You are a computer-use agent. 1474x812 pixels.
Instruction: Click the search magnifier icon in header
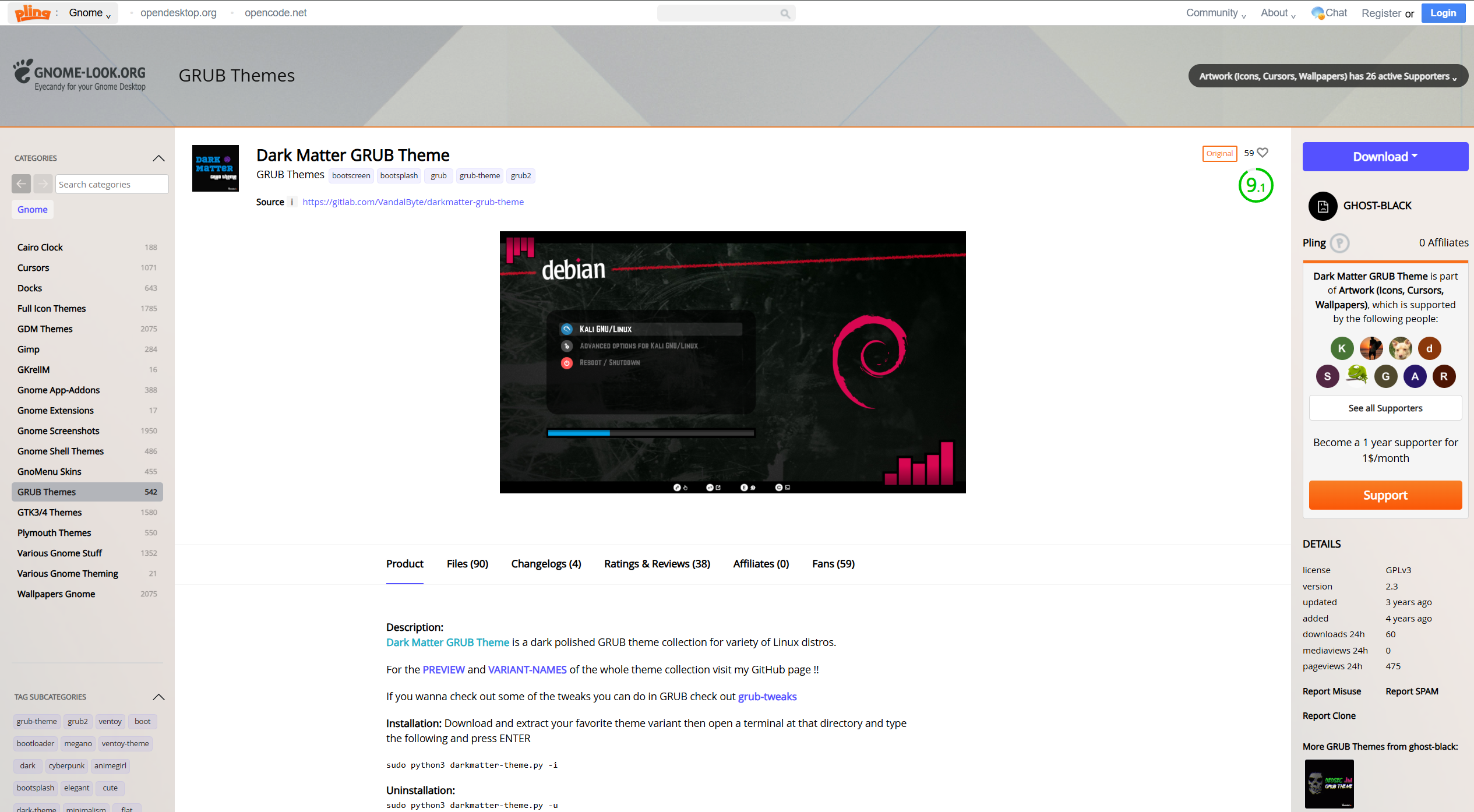click(x=785, y=13)
